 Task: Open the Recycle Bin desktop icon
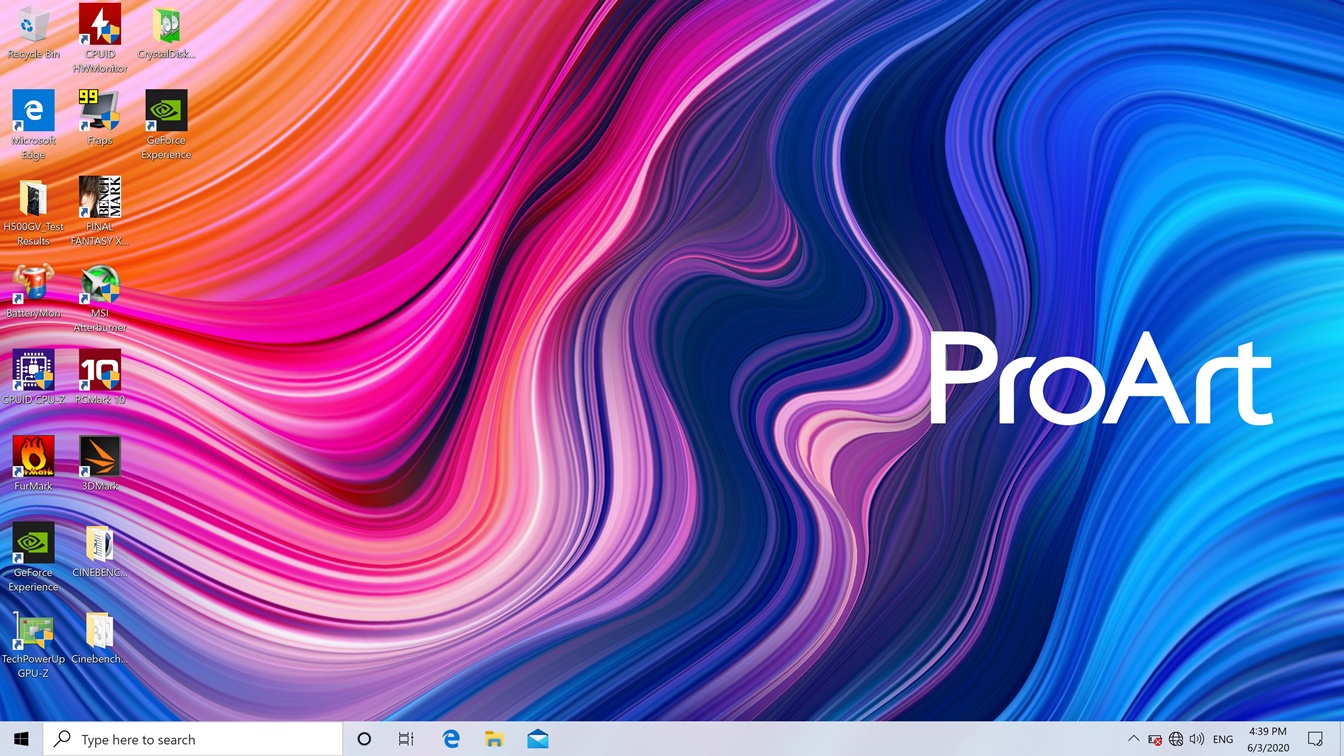[x=33, y=33]
